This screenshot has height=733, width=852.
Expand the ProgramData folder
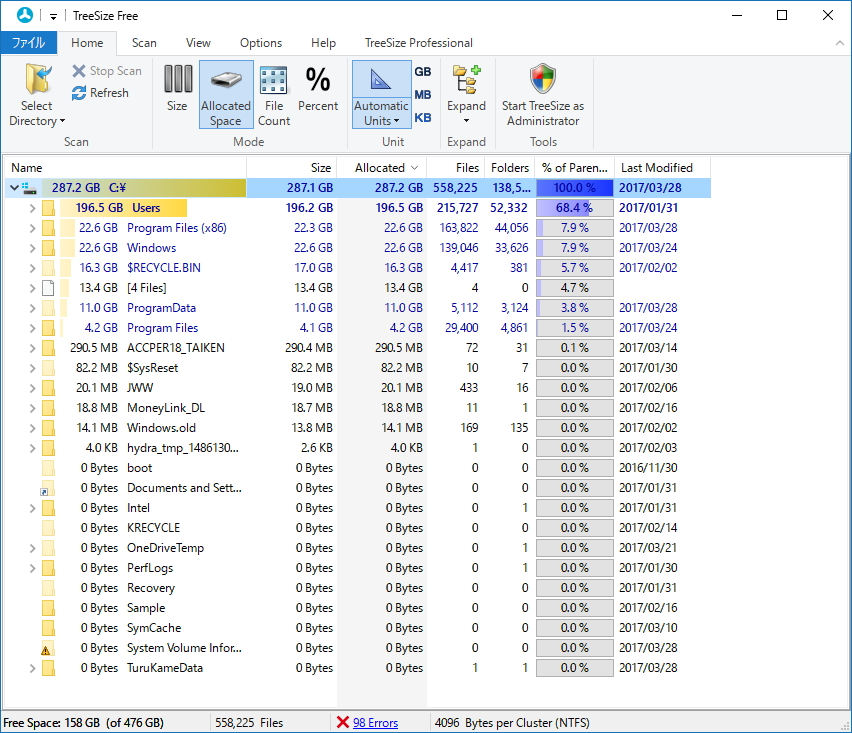33,309
